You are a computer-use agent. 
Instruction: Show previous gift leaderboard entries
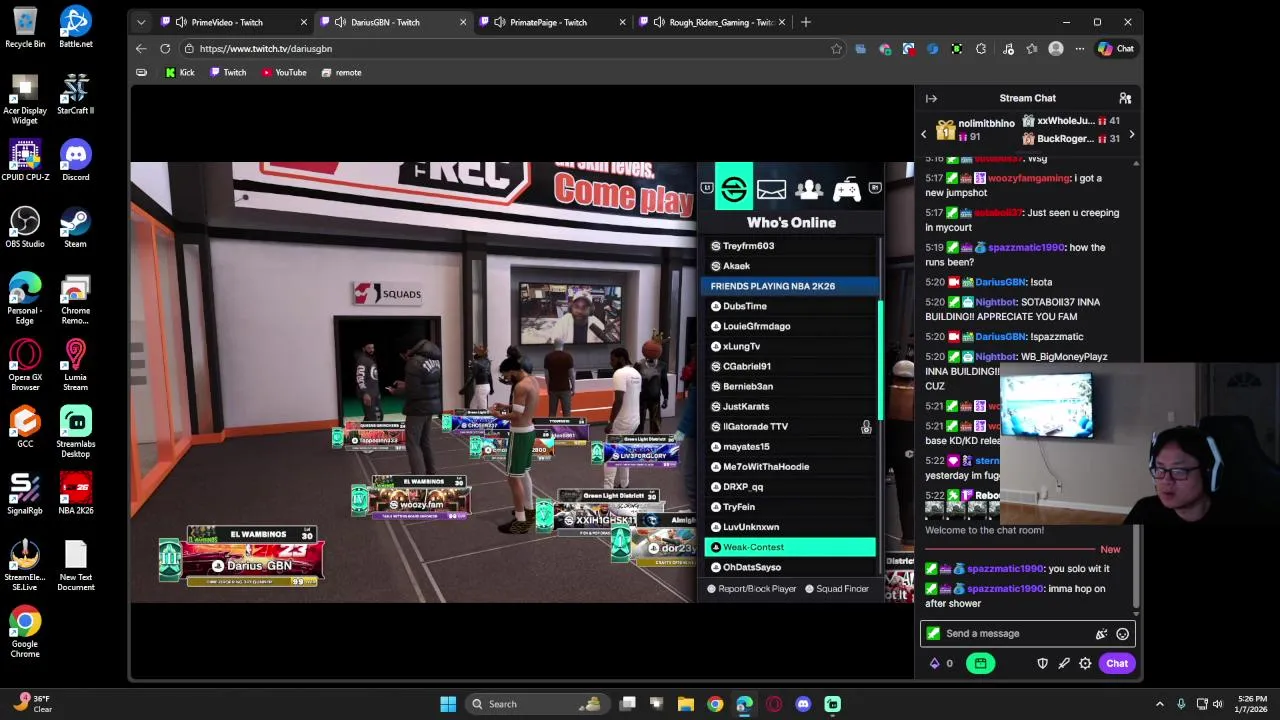click(924, 134)
